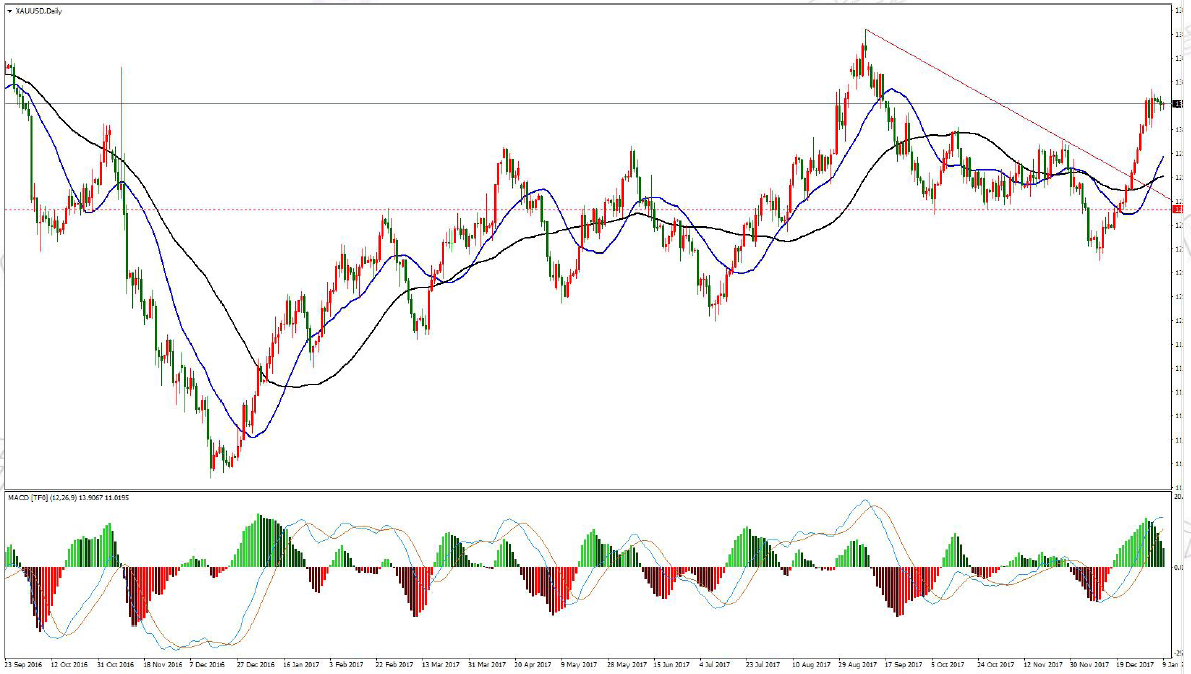
Task: Click the 27 Dec 2016 date label
Action: (255, 665)
